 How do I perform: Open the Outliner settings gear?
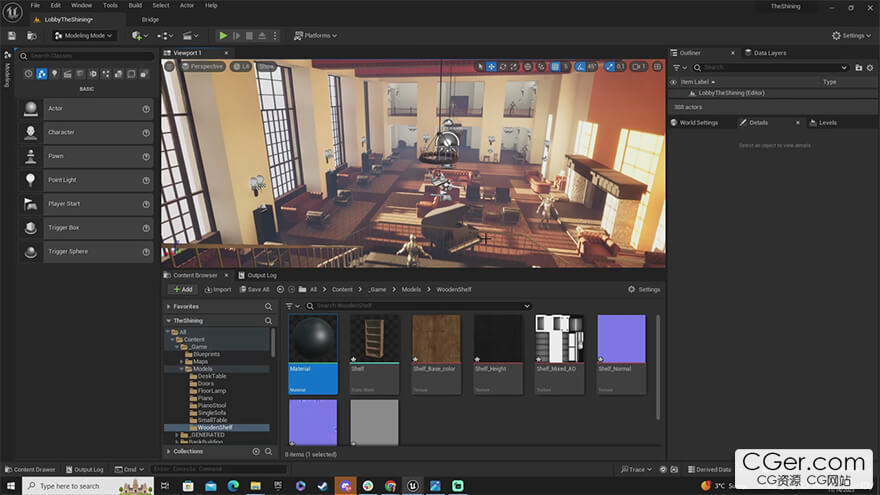(870, 67)
